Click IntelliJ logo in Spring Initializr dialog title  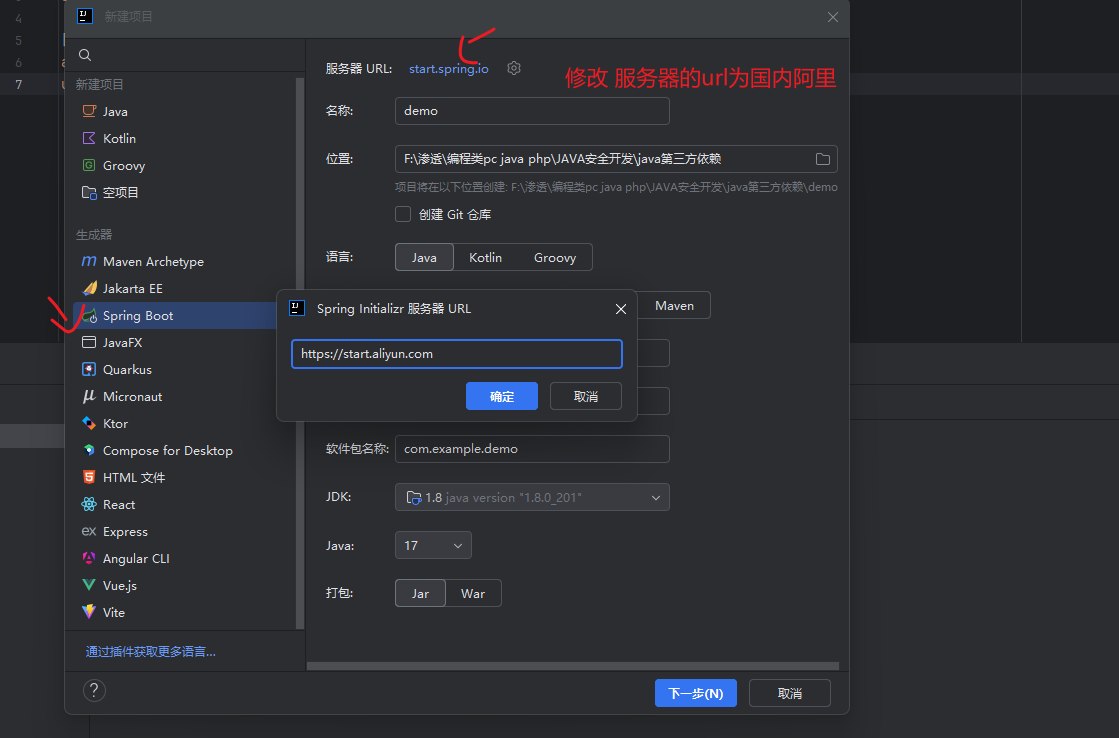[x=297, y=308]
